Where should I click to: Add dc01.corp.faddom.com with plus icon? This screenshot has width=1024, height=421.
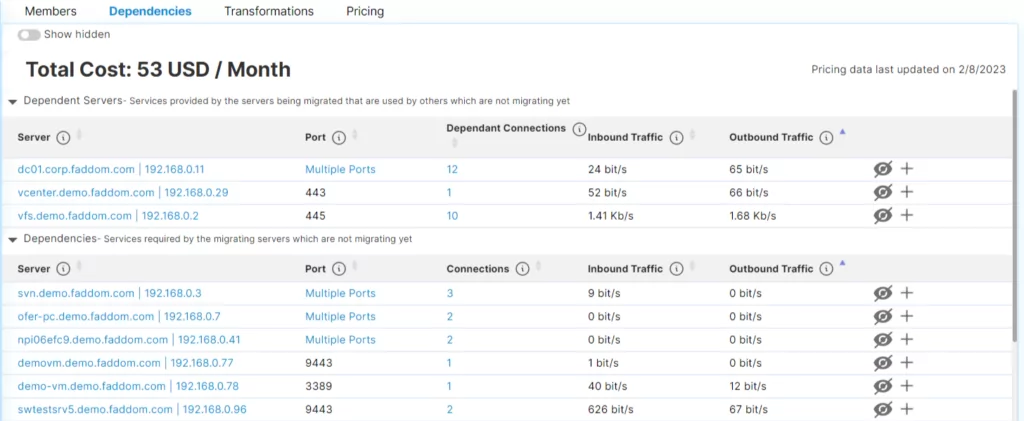pos(906,169)
